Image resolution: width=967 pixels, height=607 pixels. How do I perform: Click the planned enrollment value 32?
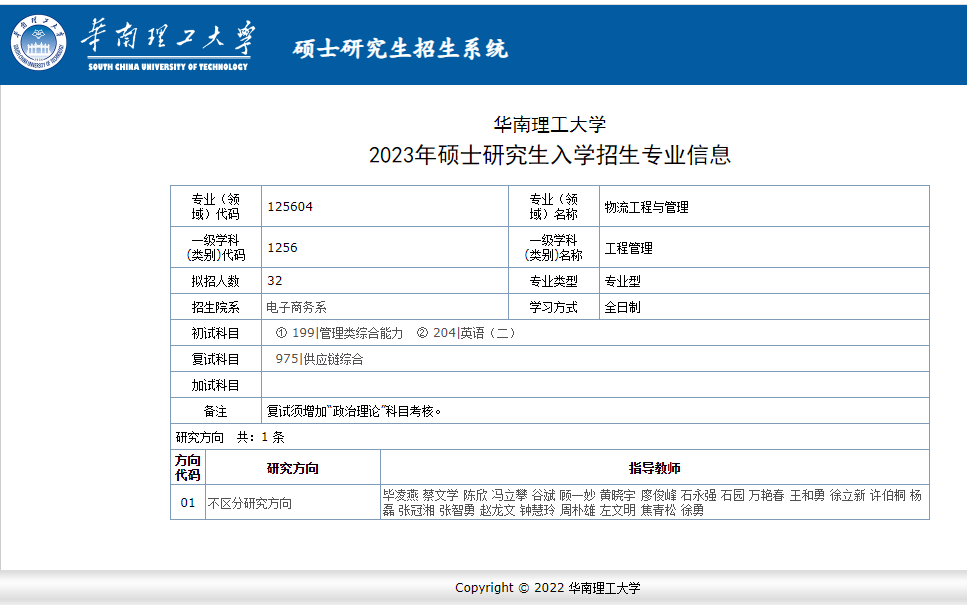[x=274, y=281]
